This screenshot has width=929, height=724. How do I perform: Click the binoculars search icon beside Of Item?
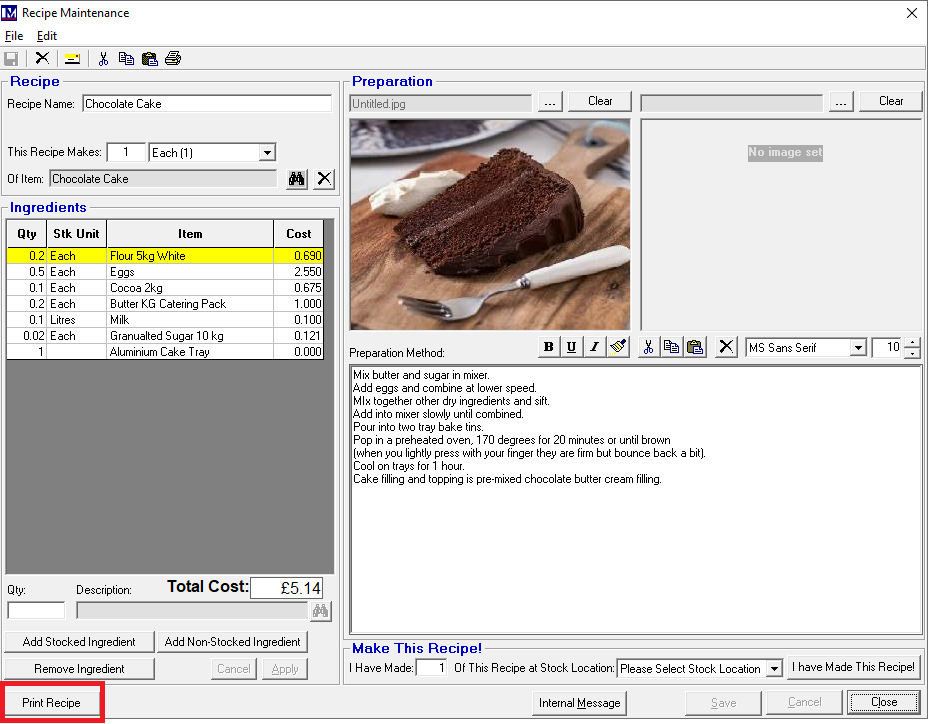pyautogui.click(x=296, y=179)
